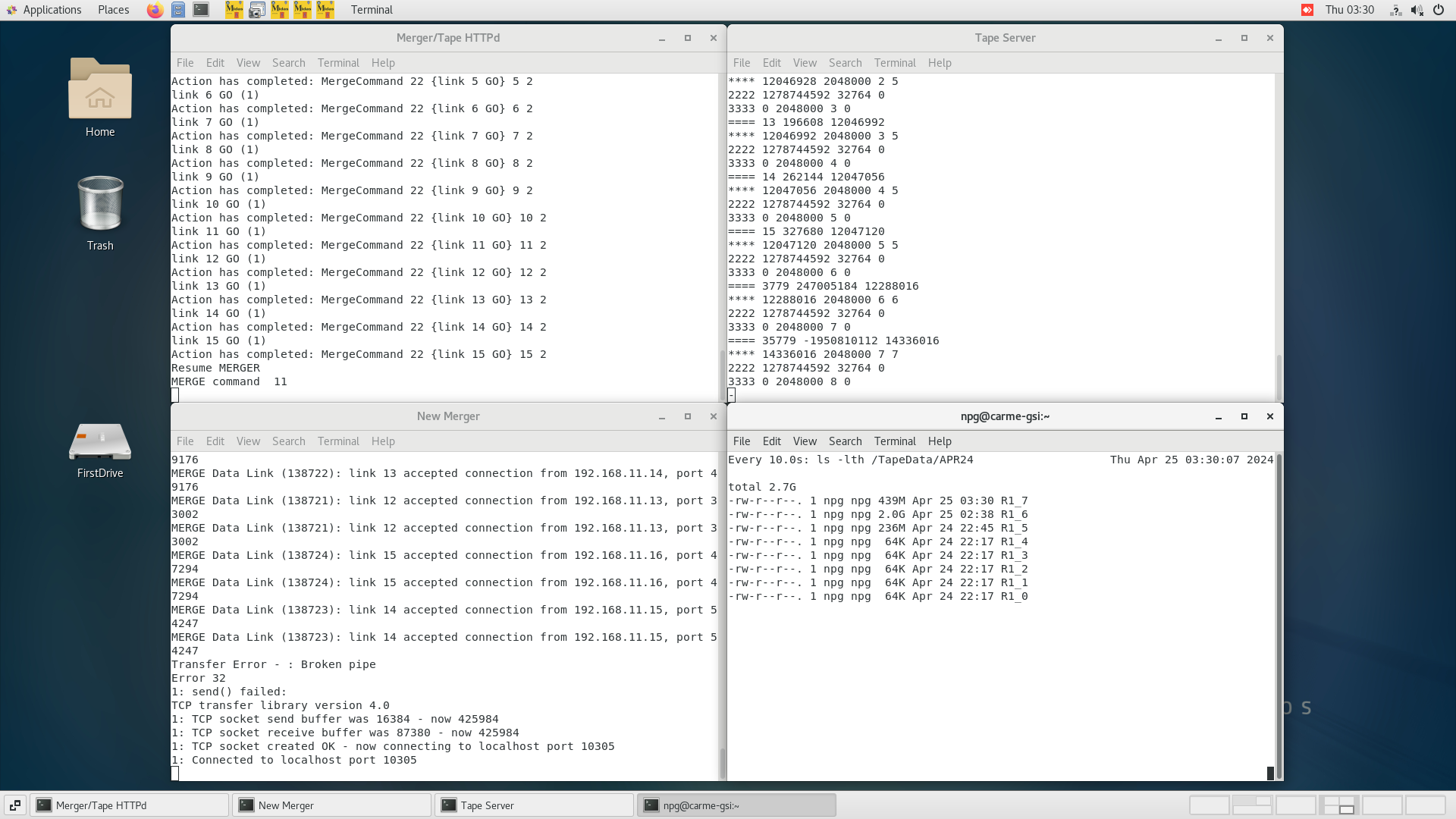Open the file manager panel icon
The image size is (1456, 819).
coord(178,10)
